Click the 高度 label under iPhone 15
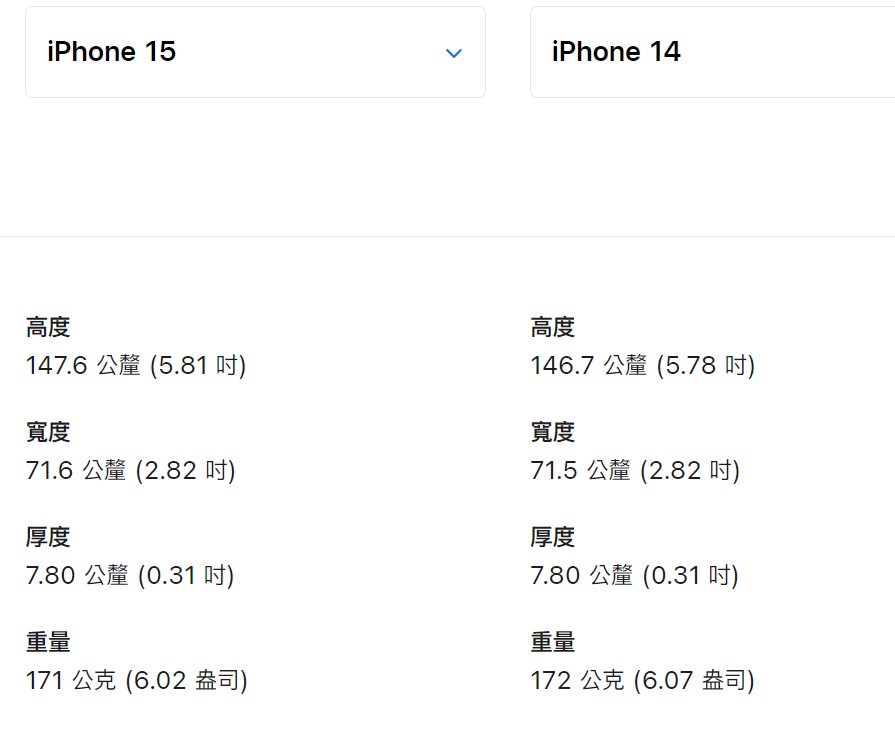895x747 pixels. (x=48, y=327)
